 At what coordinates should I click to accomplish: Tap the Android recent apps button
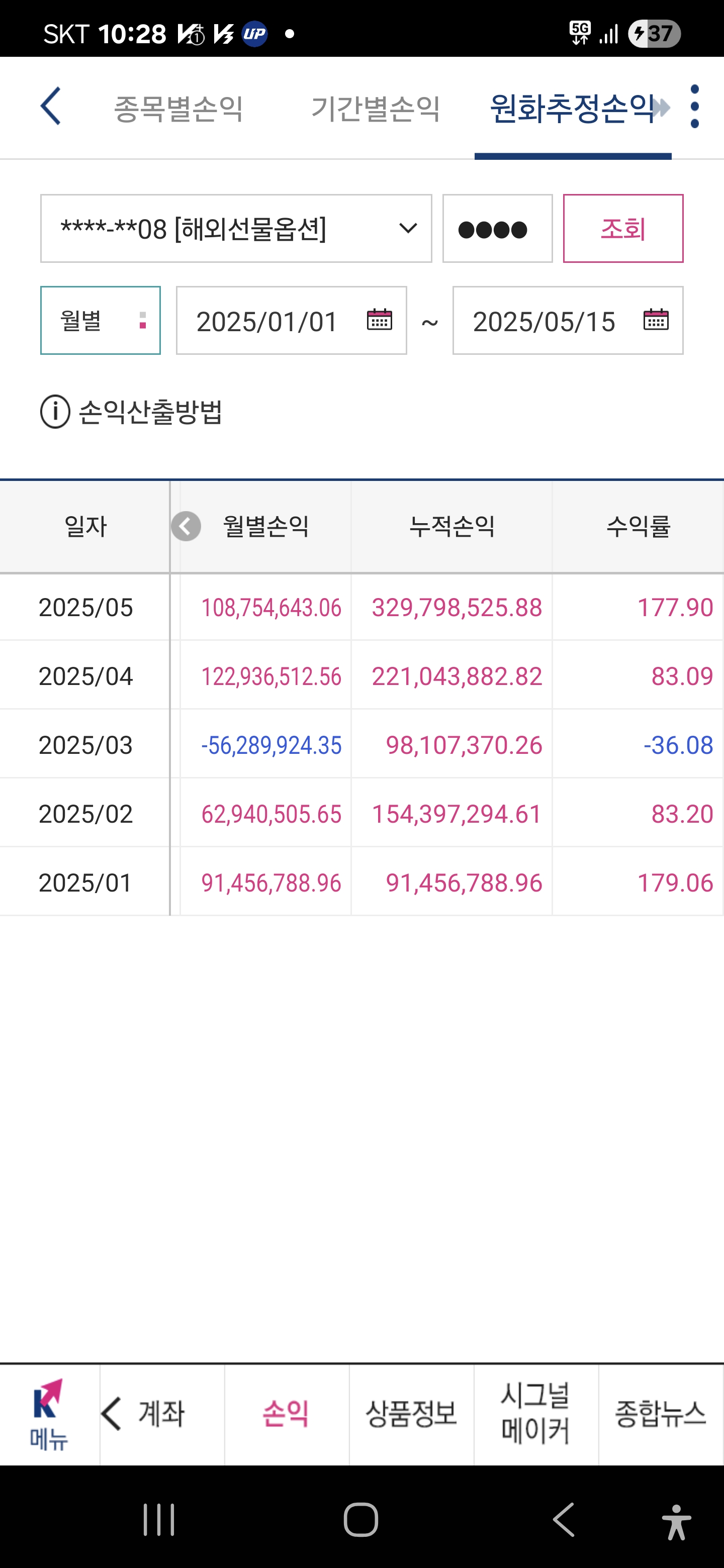pyautogui.click(x=159, y=1519)
